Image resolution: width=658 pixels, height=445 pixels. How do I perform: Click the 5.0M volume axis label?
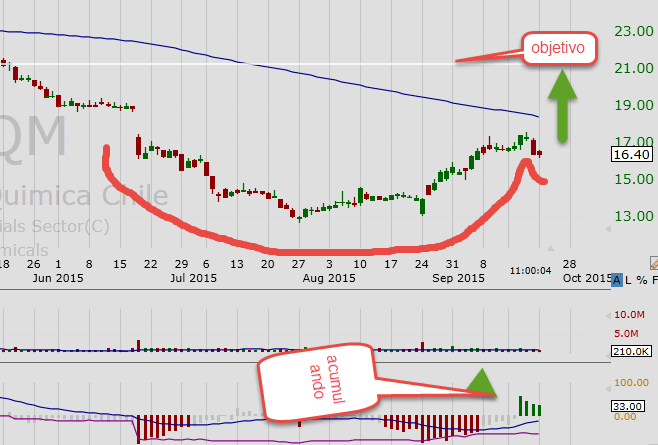[x=626, y=333]
